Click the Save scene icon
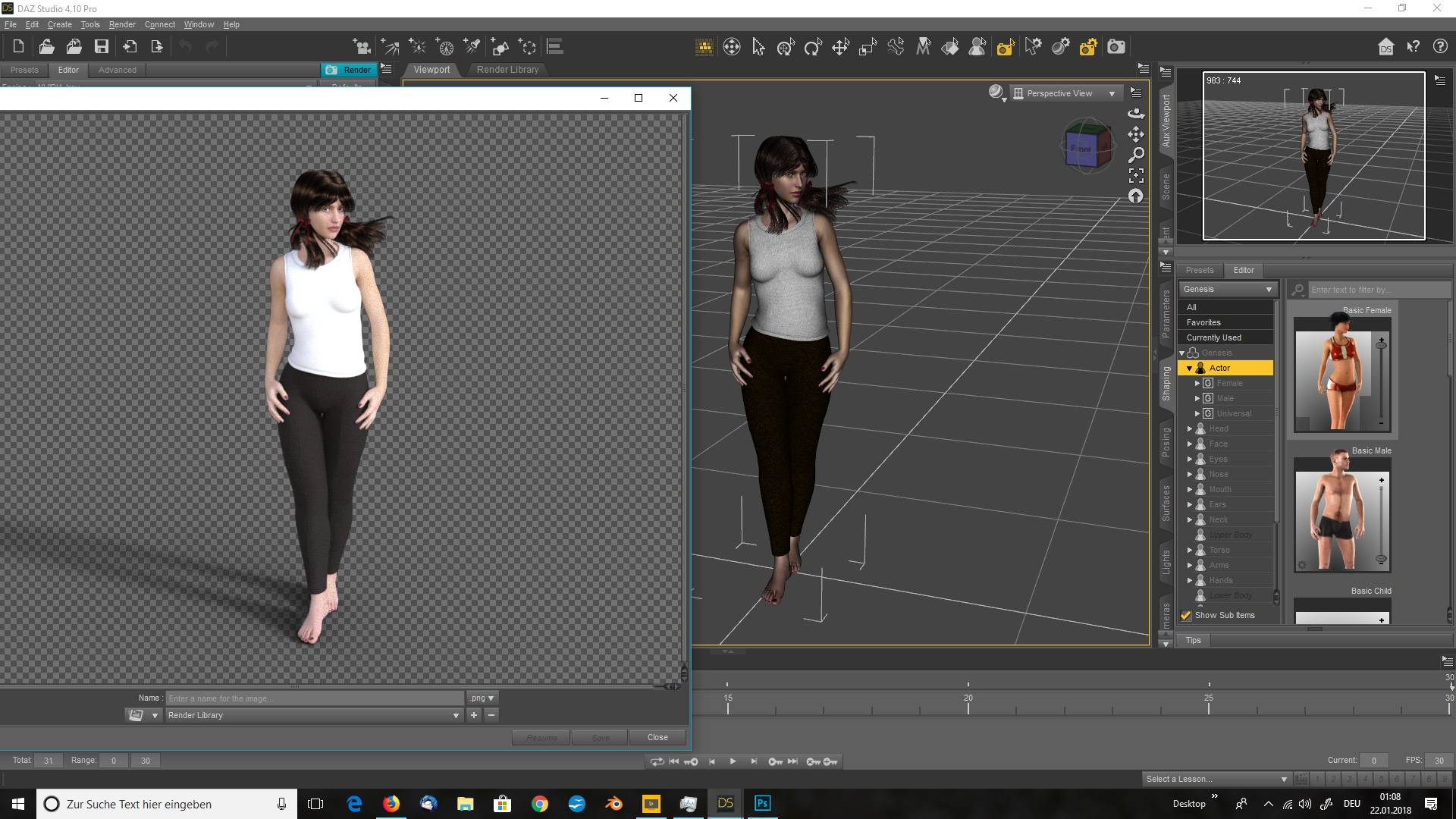The height and width of the screenshot is (819, 1456). pyautogui.click(x=101, y=47)
